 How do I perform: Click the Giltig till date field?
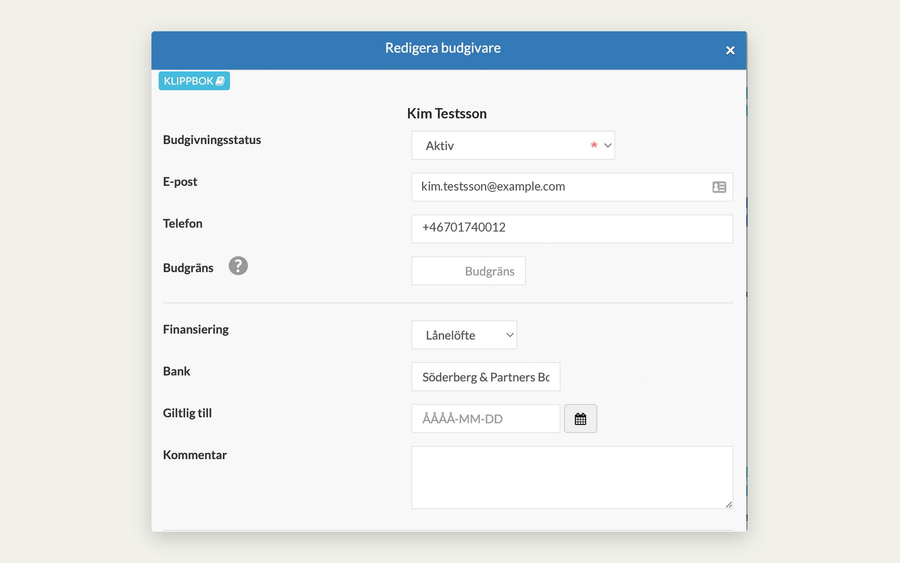point(486,418)
